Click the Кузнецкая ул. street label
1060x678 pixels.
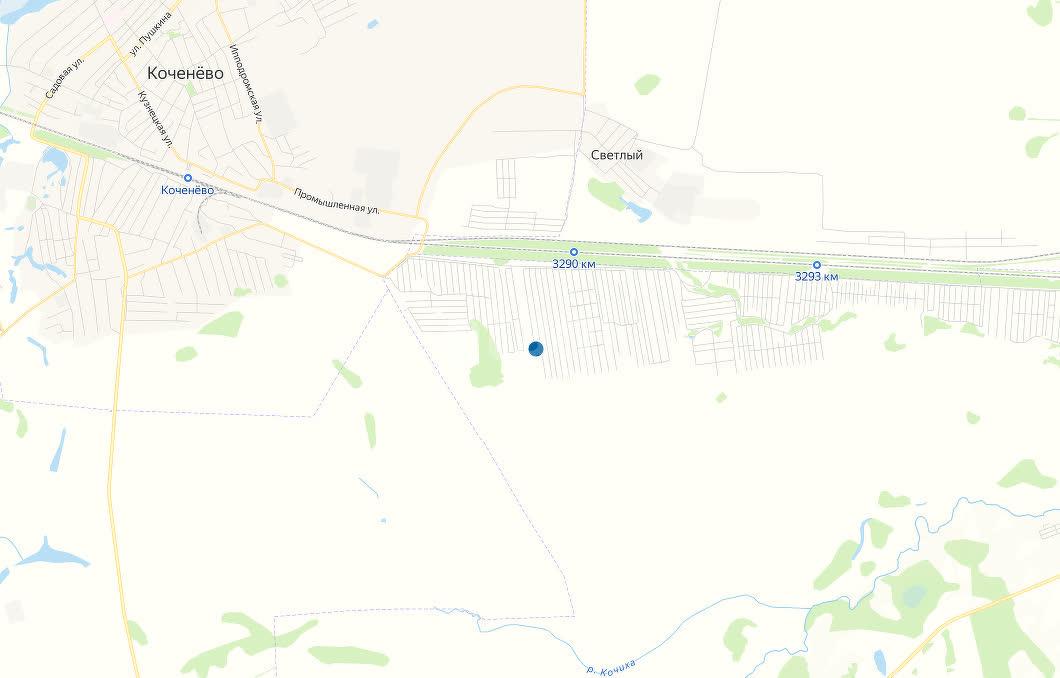click(155, 119)
